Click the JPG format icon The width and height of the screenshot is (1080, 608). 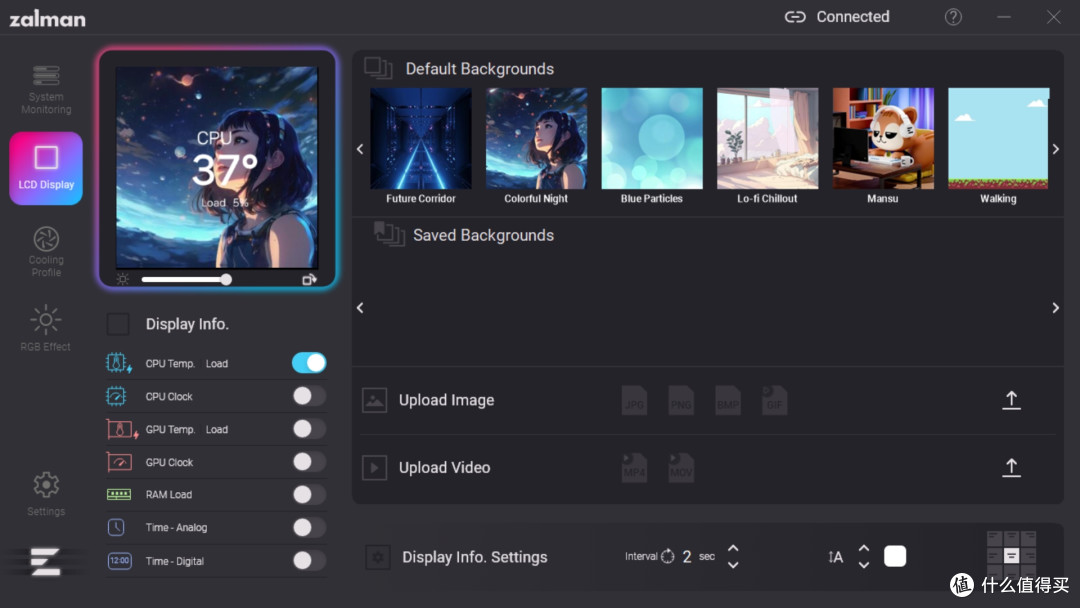coord(634,400)
